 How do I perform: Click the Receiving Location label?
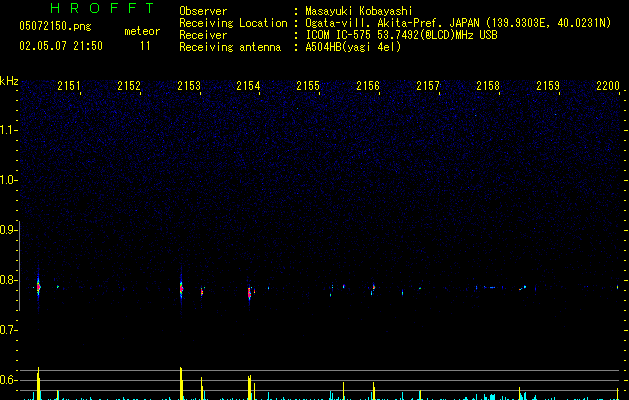233,23
